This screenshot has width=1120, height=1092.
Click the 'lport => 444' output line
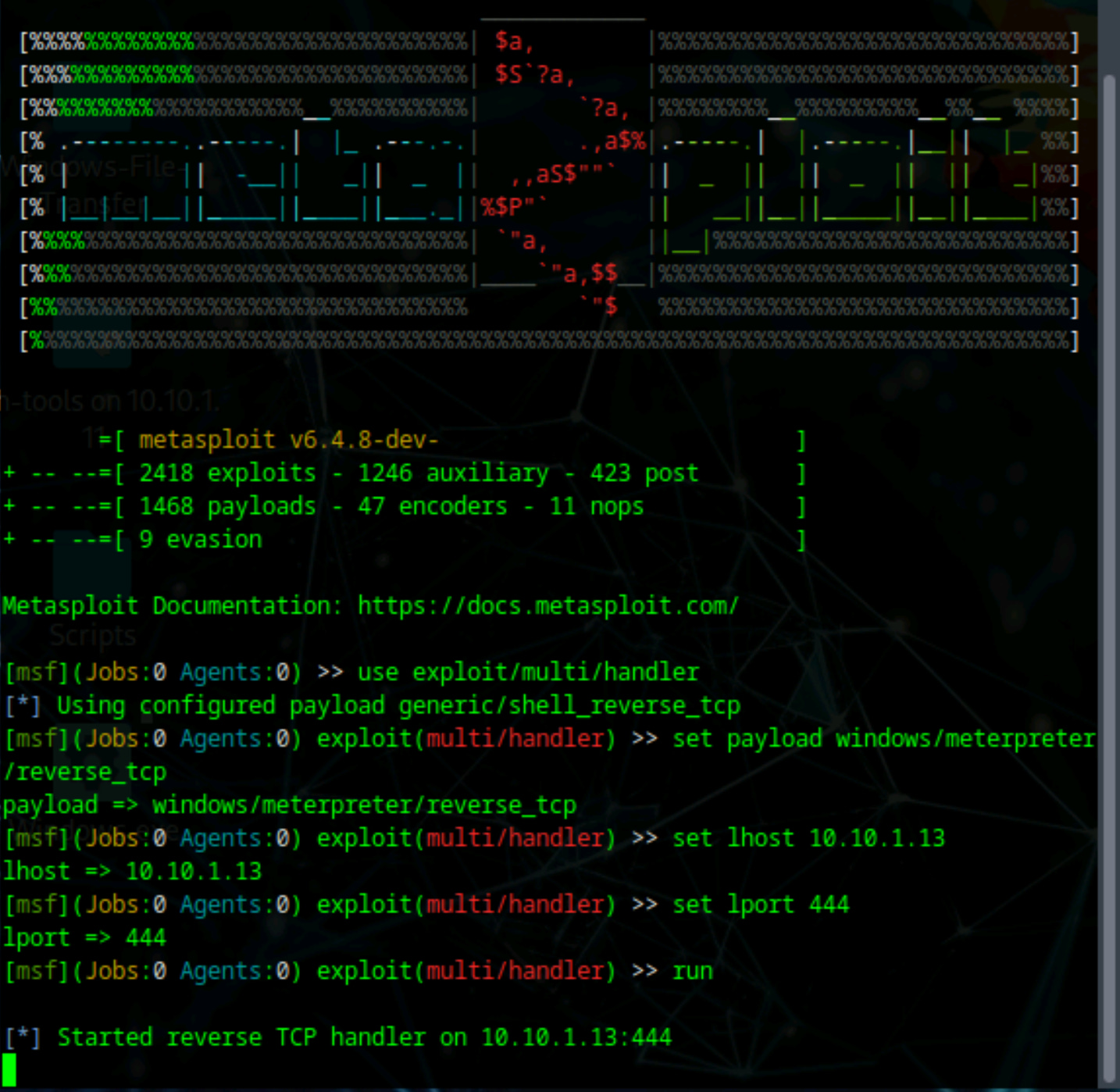[84, 937]
